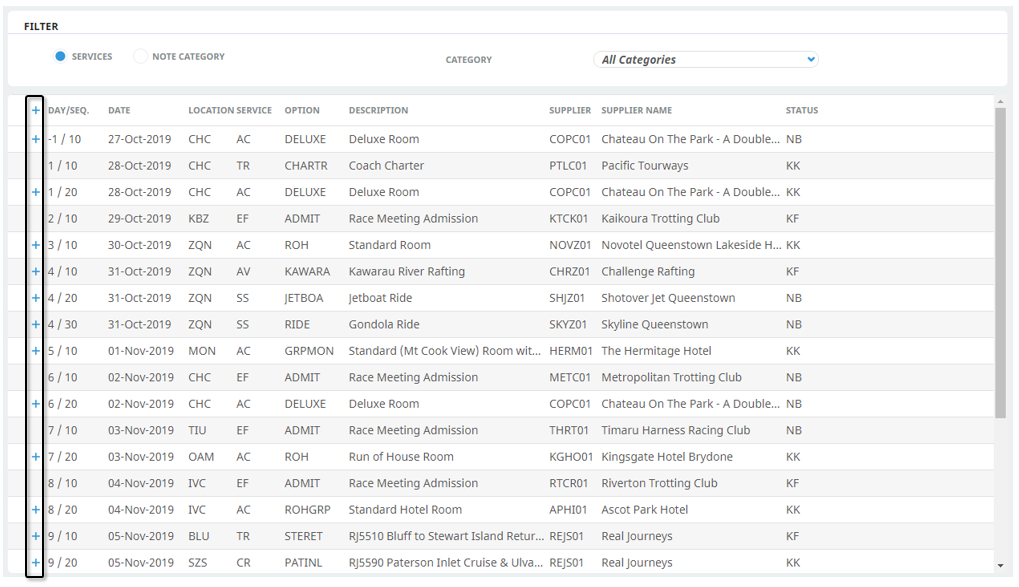Expand the Hermitage Hotel row

point(36,351)
